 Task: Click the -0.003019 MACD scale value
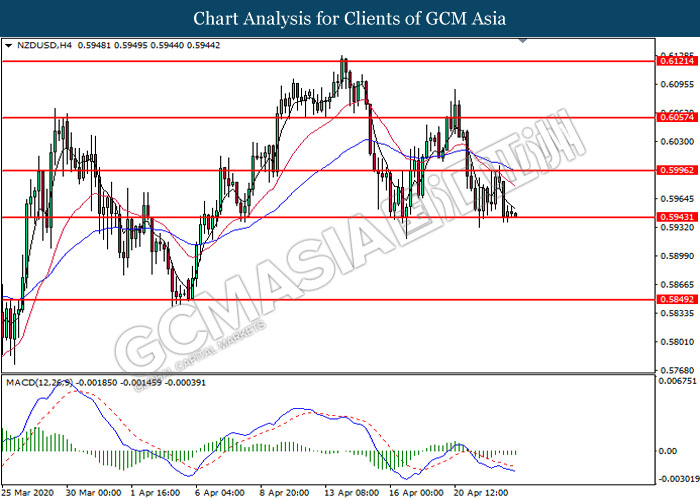pos(677,479)
